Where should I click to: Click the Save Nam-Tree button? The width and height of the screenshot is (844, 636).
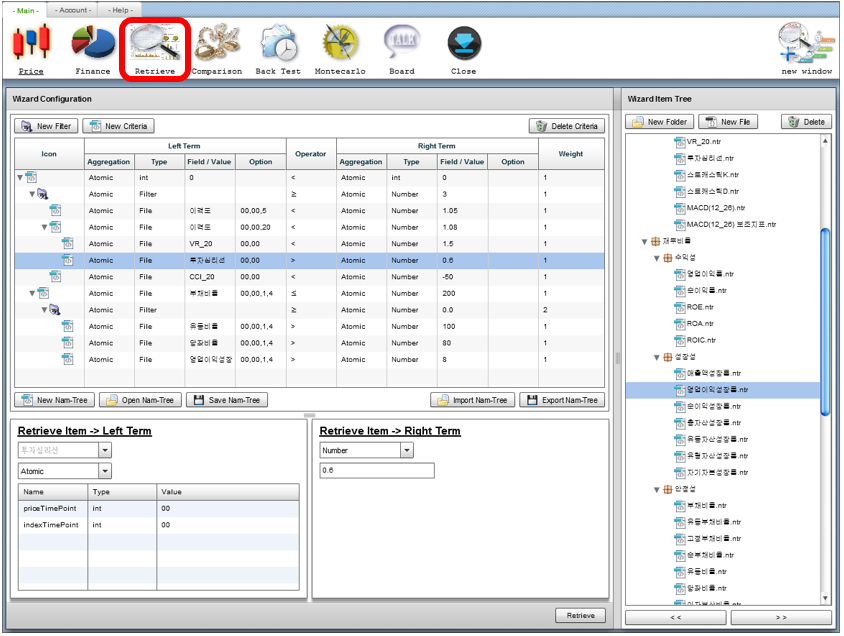click(229, 400)
